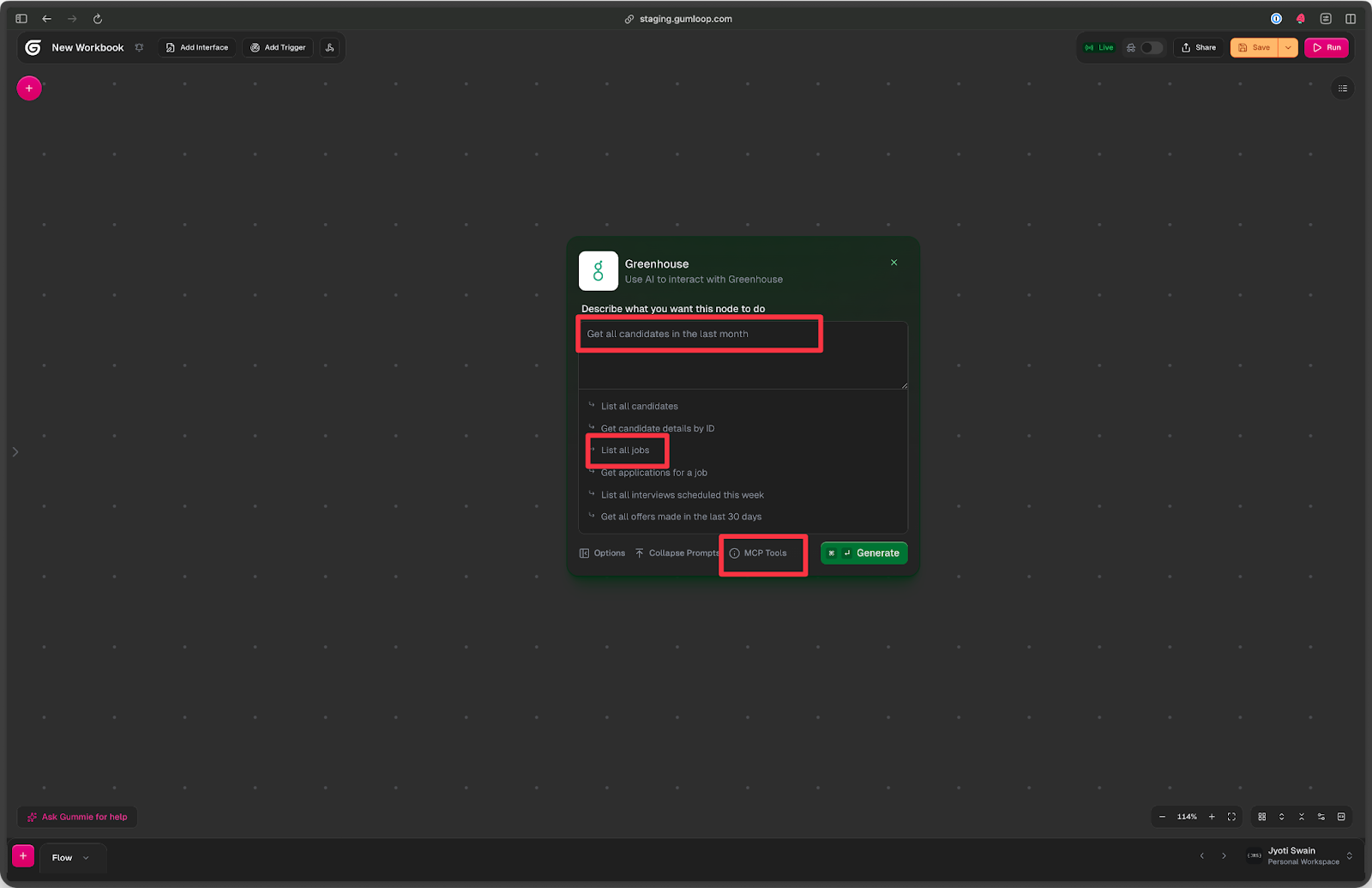
Task: Zoom out with the minus icon
Action: [1163, 817]
